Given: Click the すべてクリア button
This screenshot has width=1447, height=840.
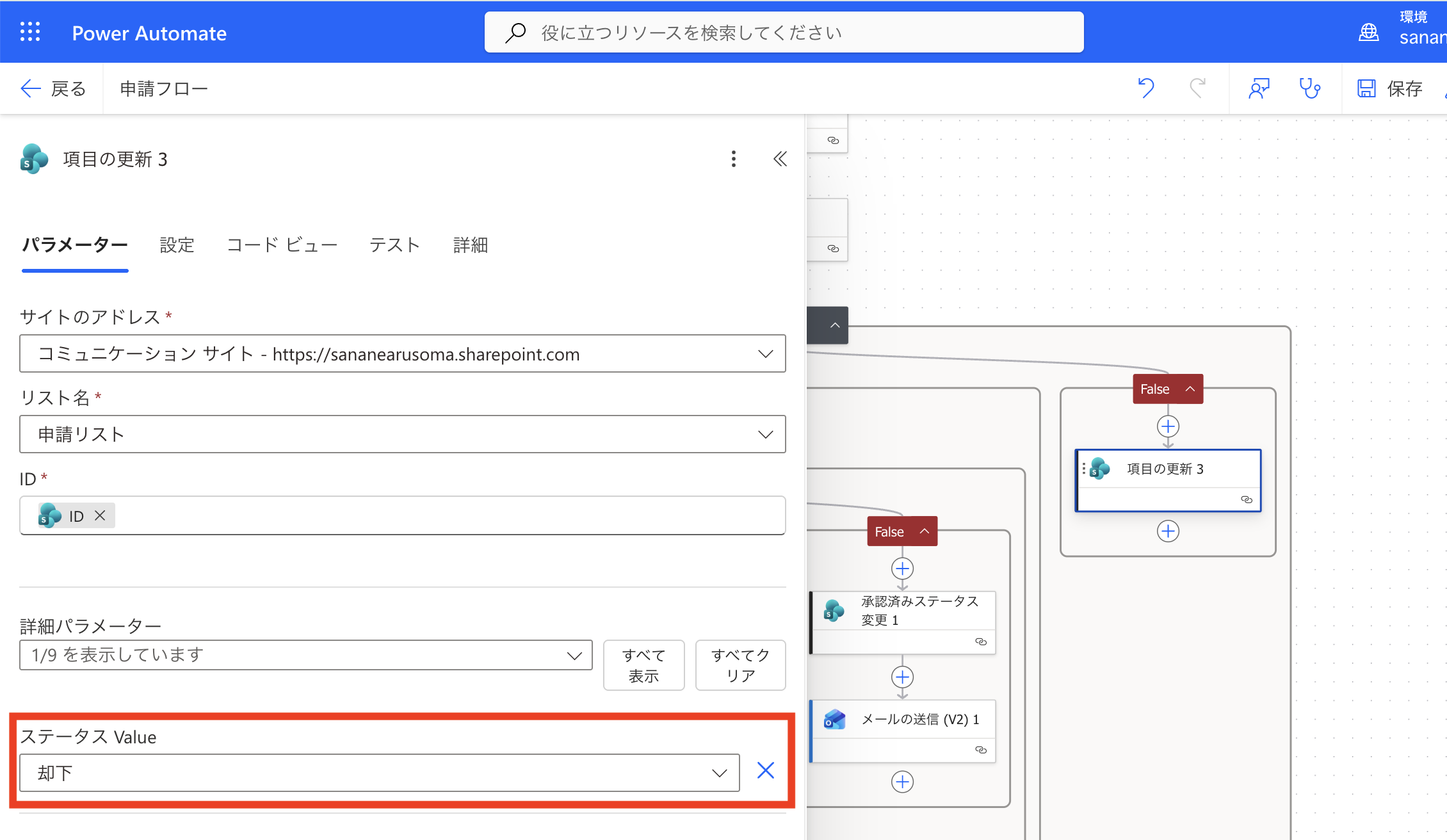Looking at the screenshot, I should pos(740,665).
